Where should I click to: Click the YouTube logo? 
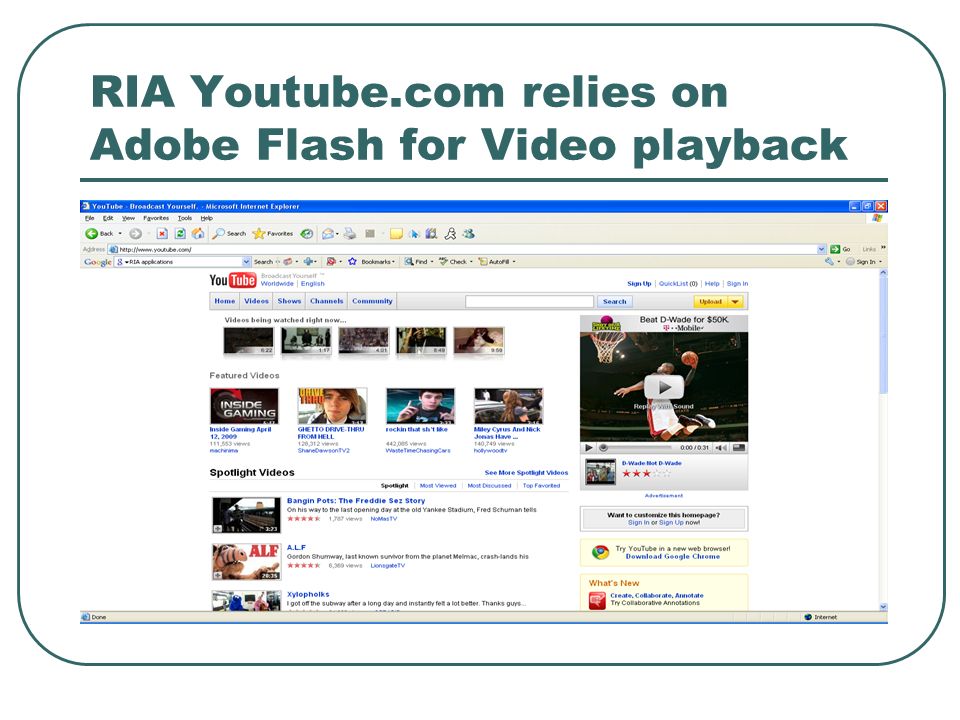click(x=233, y=280)
